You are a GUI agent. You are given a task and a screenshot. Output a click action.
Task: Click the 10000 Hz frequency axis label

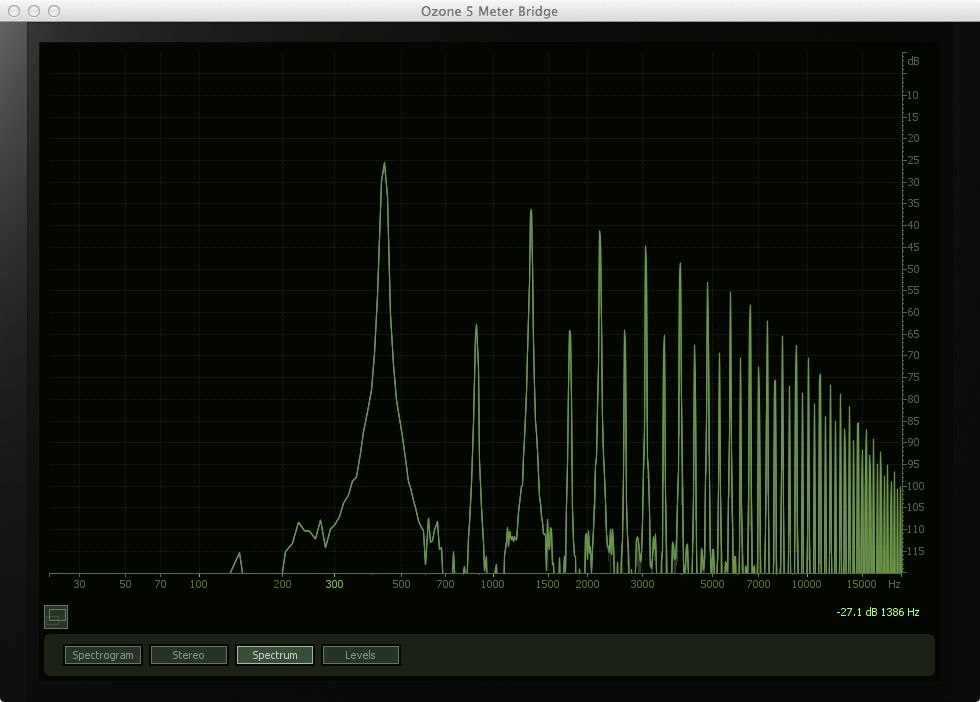(806, 584)
